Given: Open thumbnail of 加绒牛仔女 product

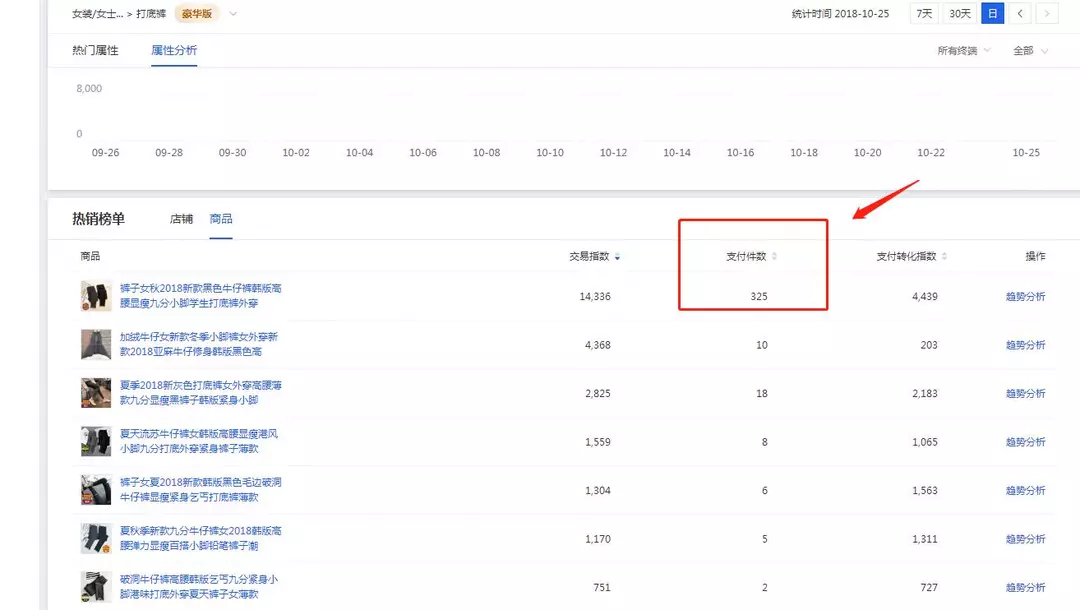Looking at the screenshot, I should click(x=96, y=344).
